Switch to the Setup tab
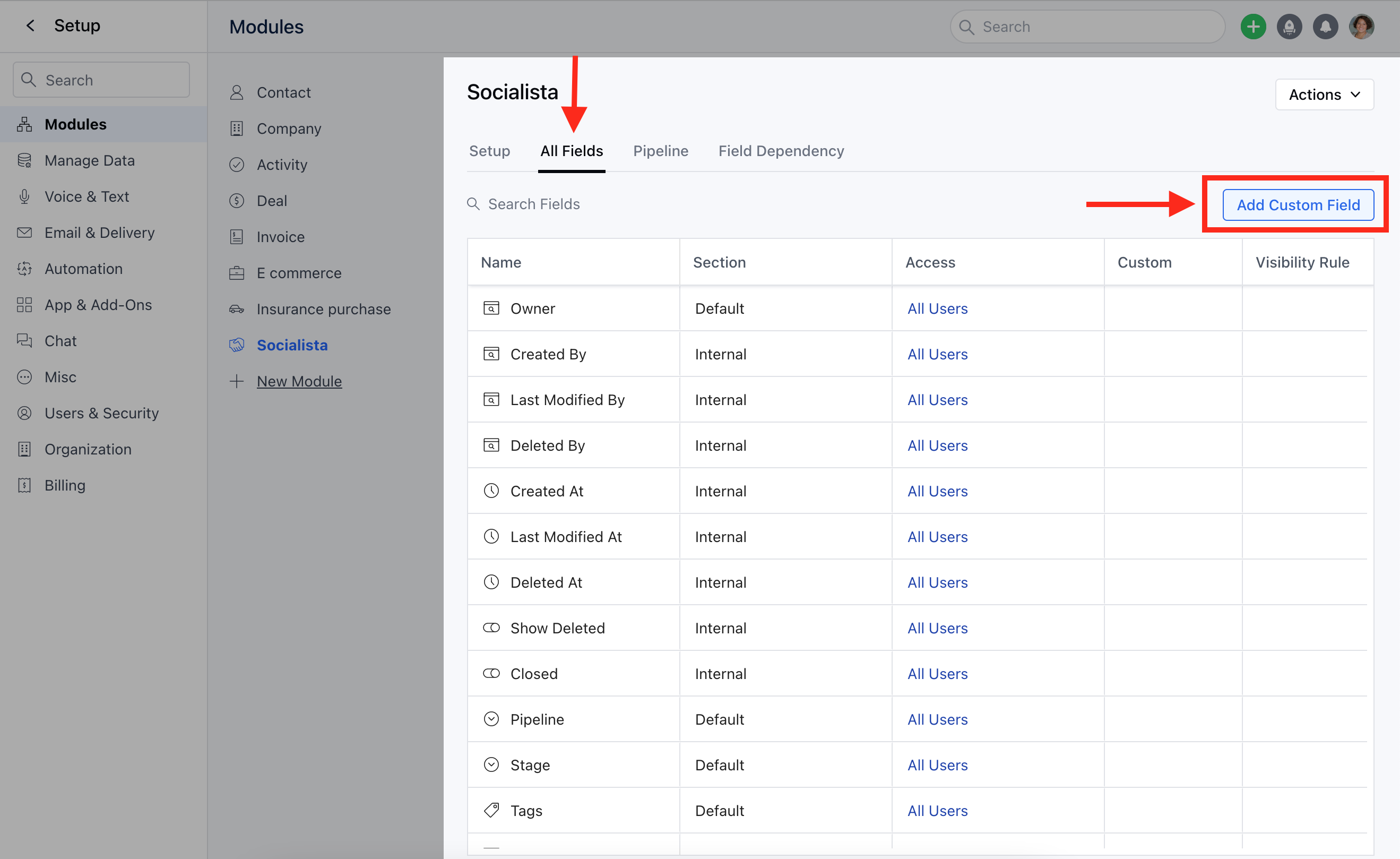Viewport: 1400px width, 859px height. point(489,151)
